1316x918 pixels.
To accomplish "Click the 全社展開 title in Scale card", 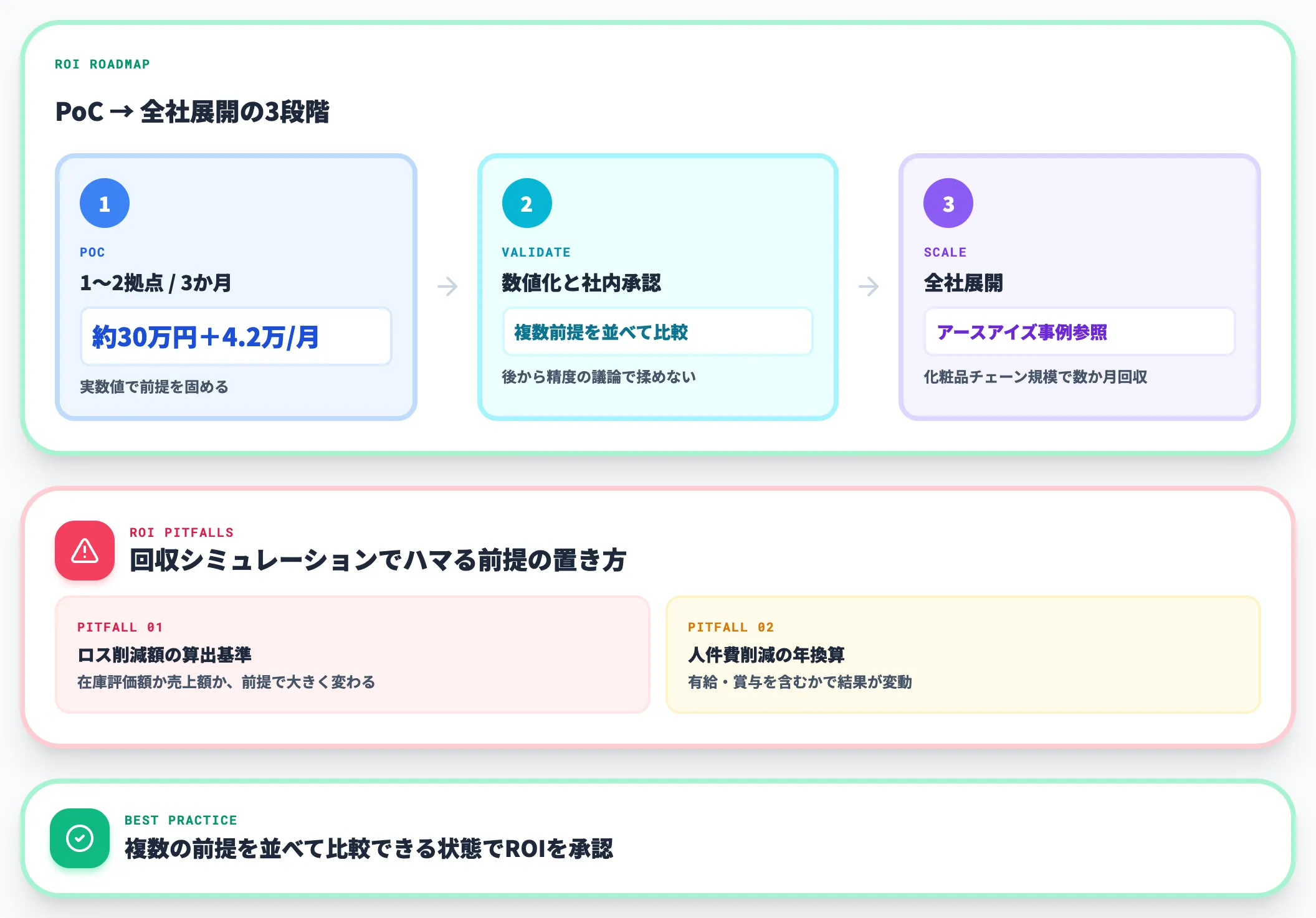I will pos(963,283).
